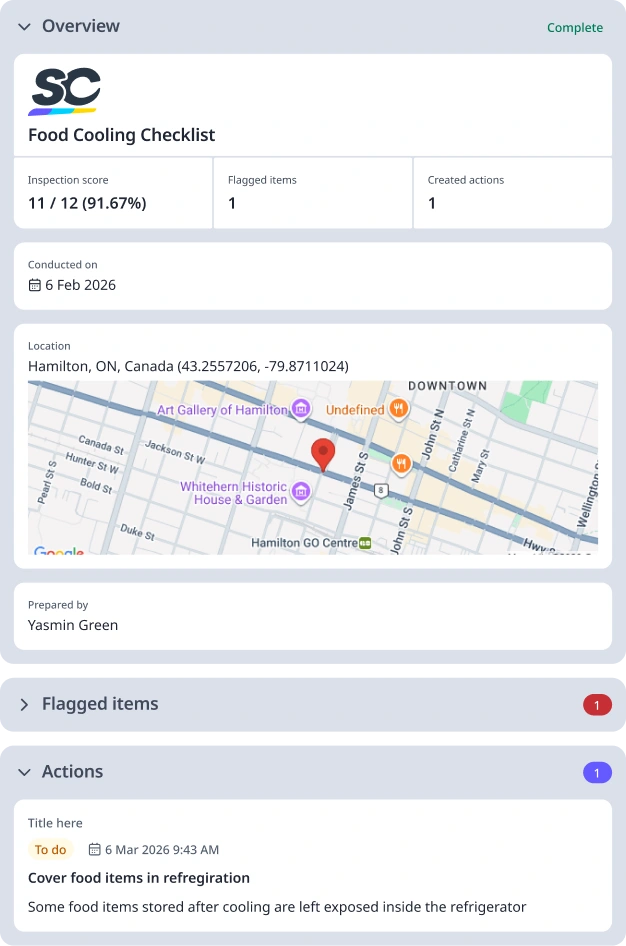Click the purple Actions count badge

pos(597,773)
